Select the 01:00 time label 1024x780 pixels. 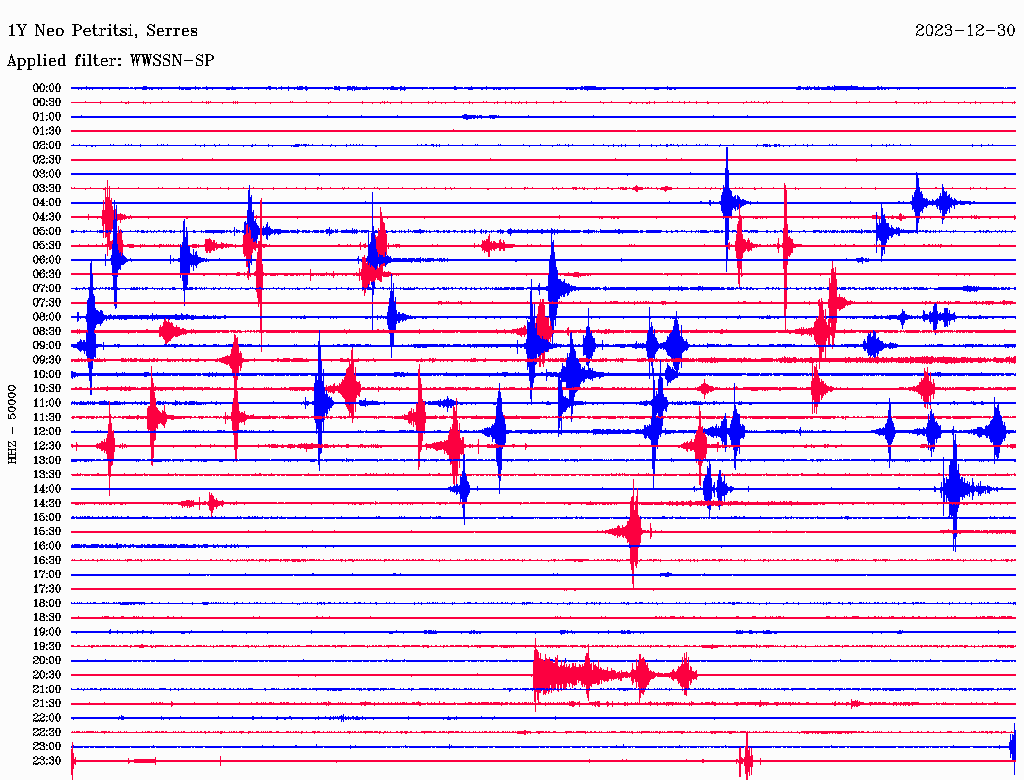pyautogui.click(x=47, y=117)
